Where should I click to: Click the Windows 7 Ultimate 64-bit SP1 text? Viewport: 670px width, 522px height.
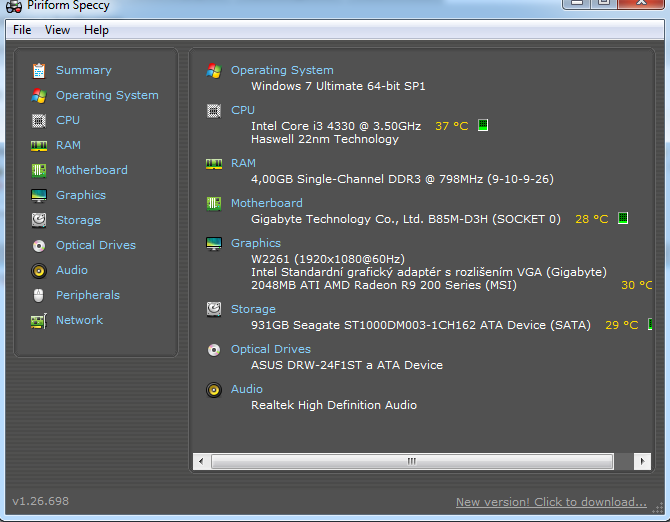(338, 86)
